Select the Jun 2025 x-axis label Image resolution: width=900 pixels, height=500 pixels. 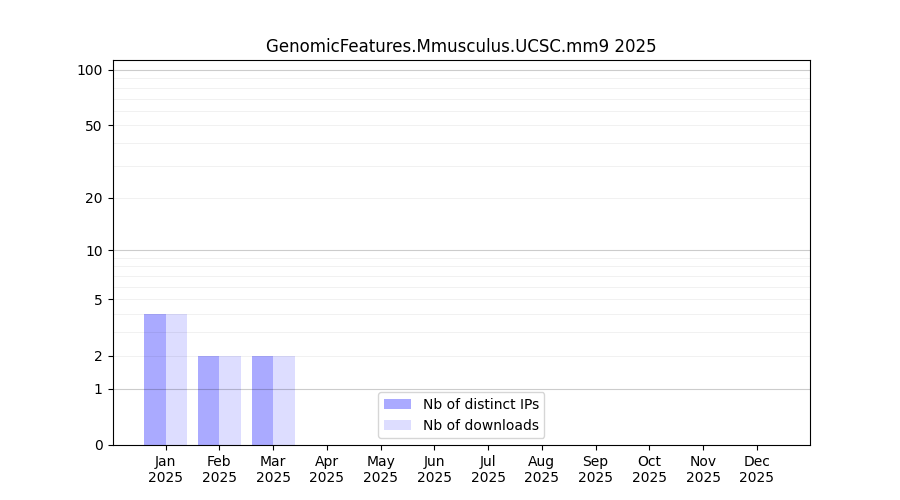(434, 469)
